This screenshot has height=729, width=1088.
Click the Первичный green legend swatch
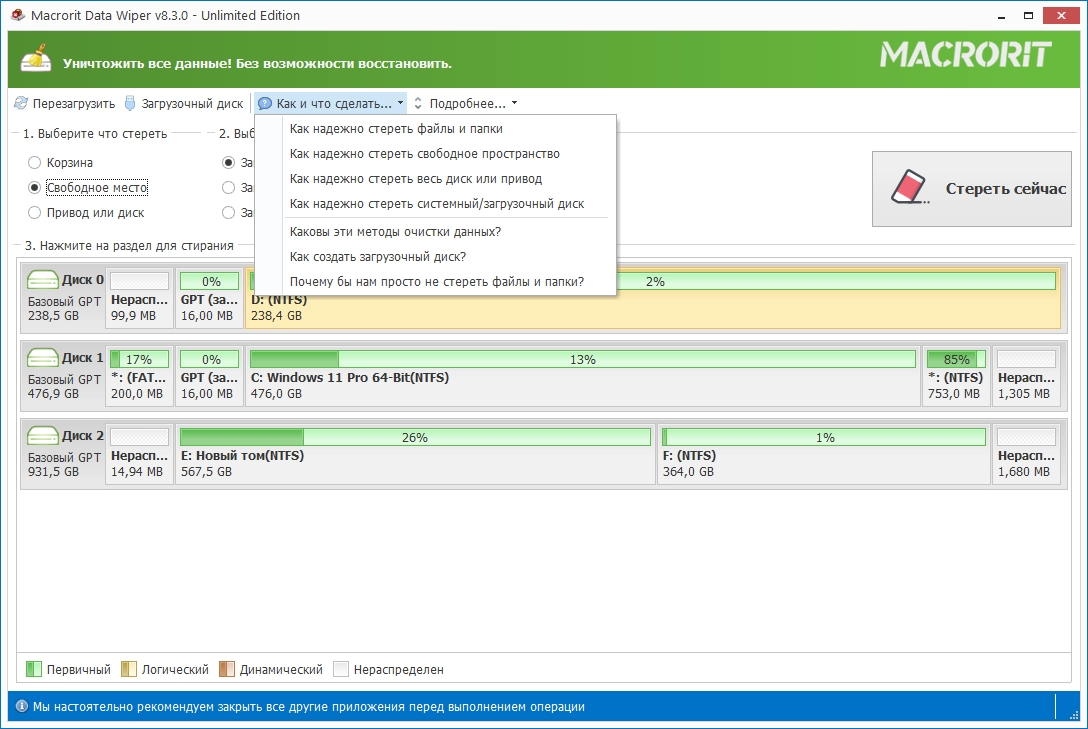point(33,669)
